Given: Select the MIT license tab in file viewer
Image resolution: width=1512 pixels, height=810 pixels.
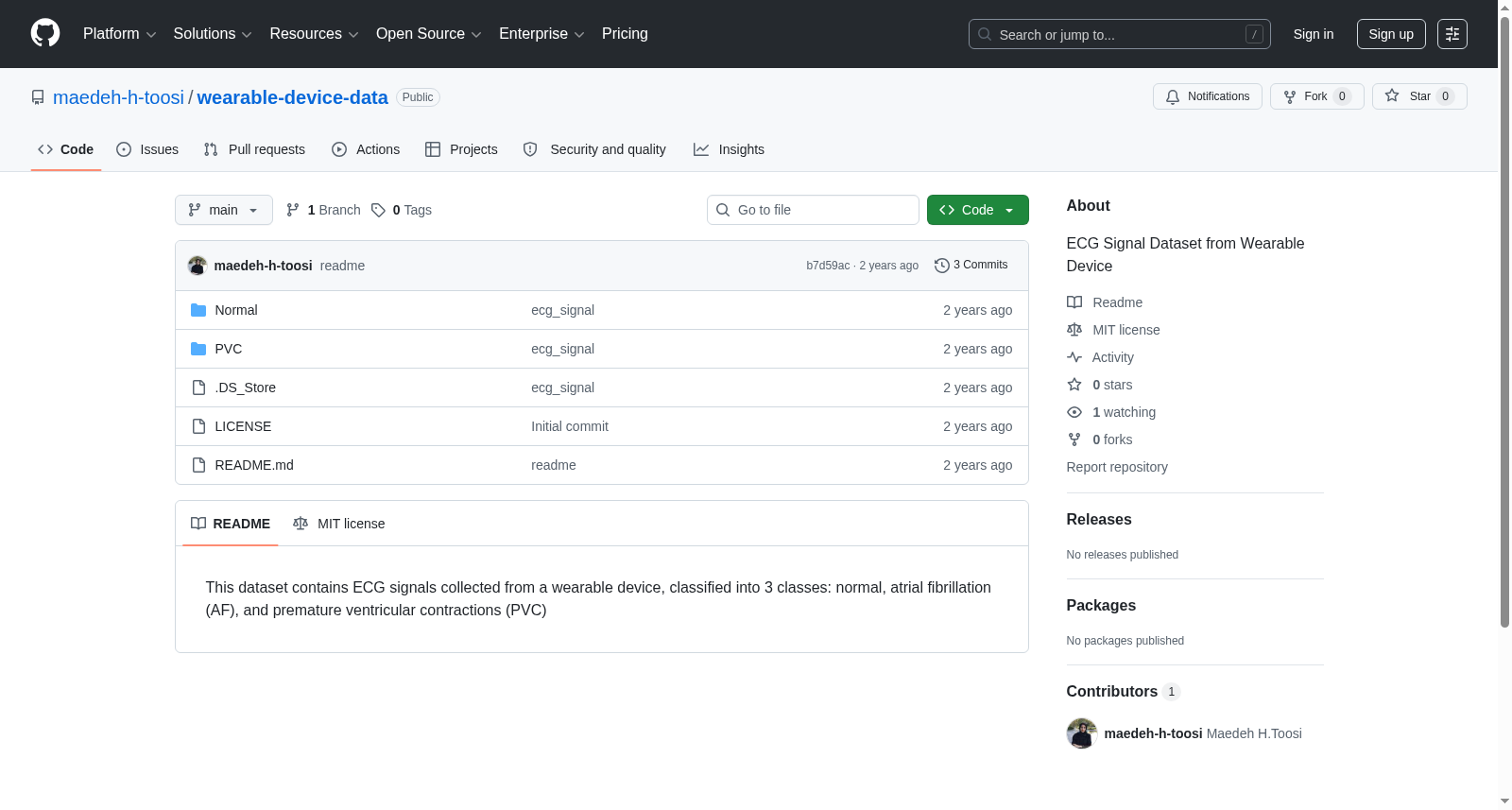Looking at the screenshot, I should point(339,524).
